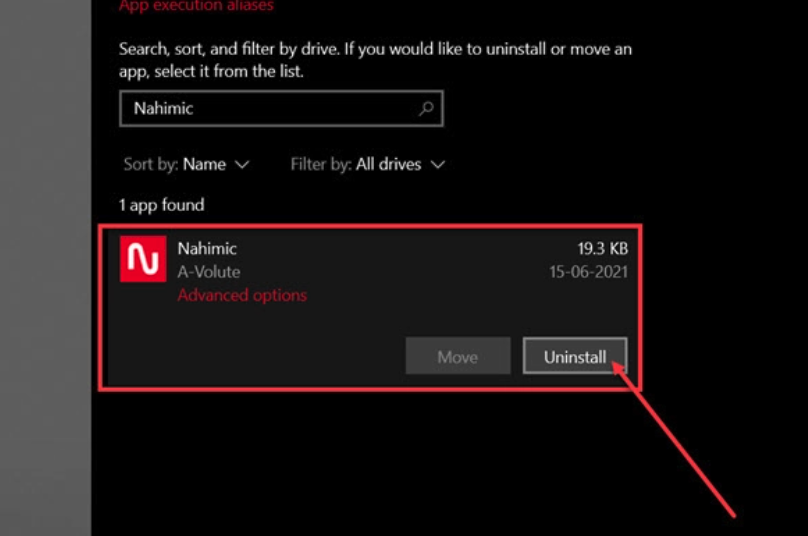
Task: Click the Nahimic app logo icon
Action: (x=143, y=259)
